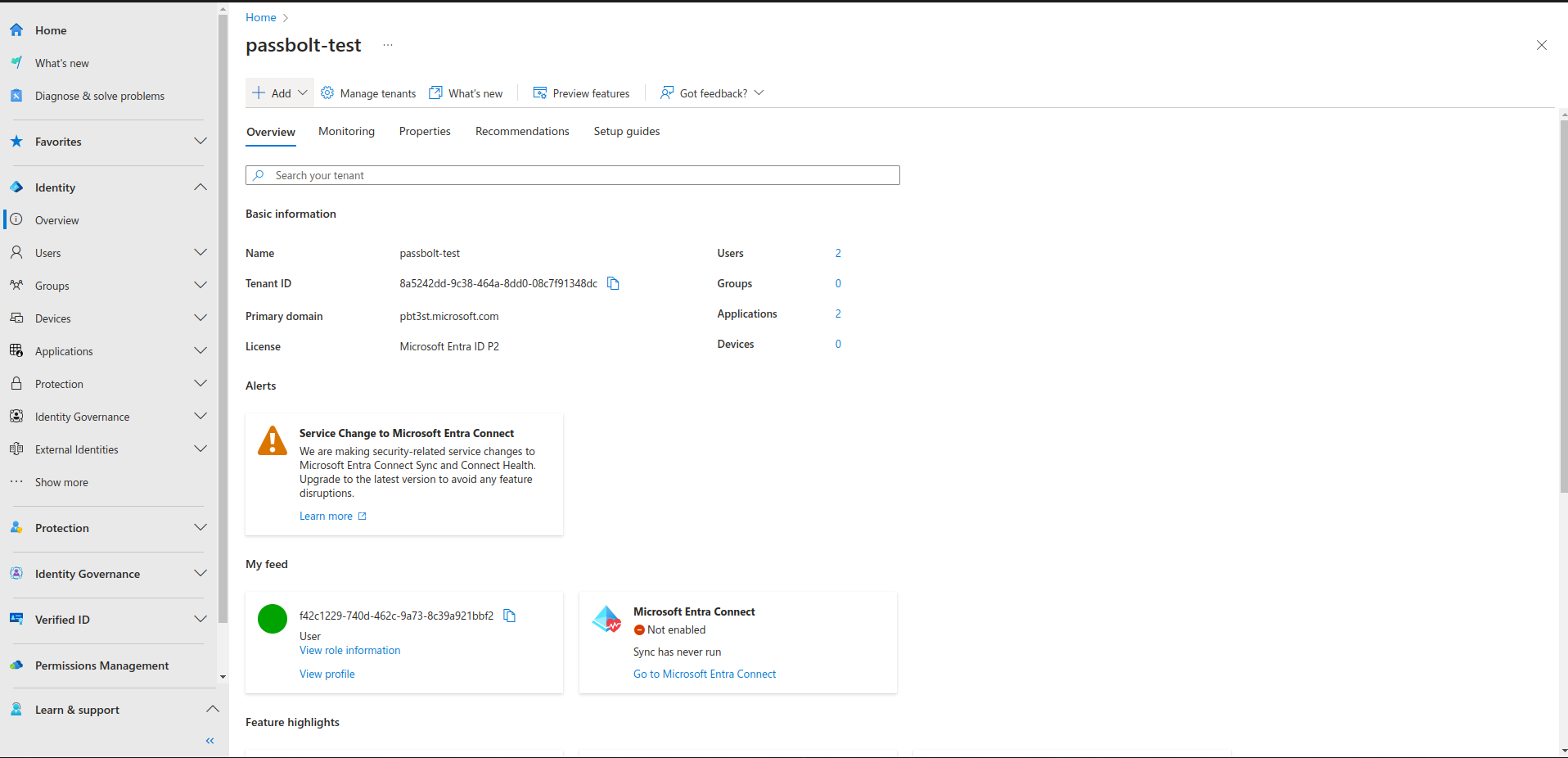Click the Users person icon
Image resolution: width=1568 pixels, height=758 pixels.
tap(16, 253)
